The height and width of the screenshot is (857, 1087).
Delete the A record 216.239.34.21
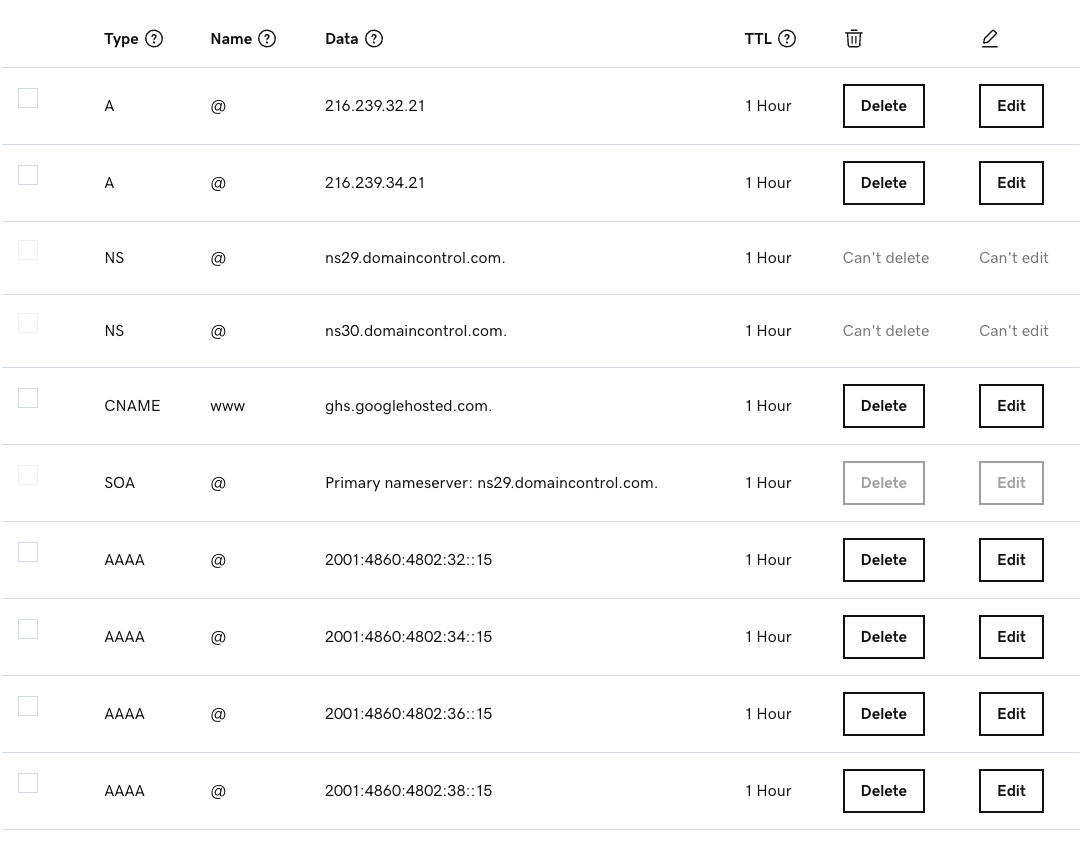tap(883, 183)
